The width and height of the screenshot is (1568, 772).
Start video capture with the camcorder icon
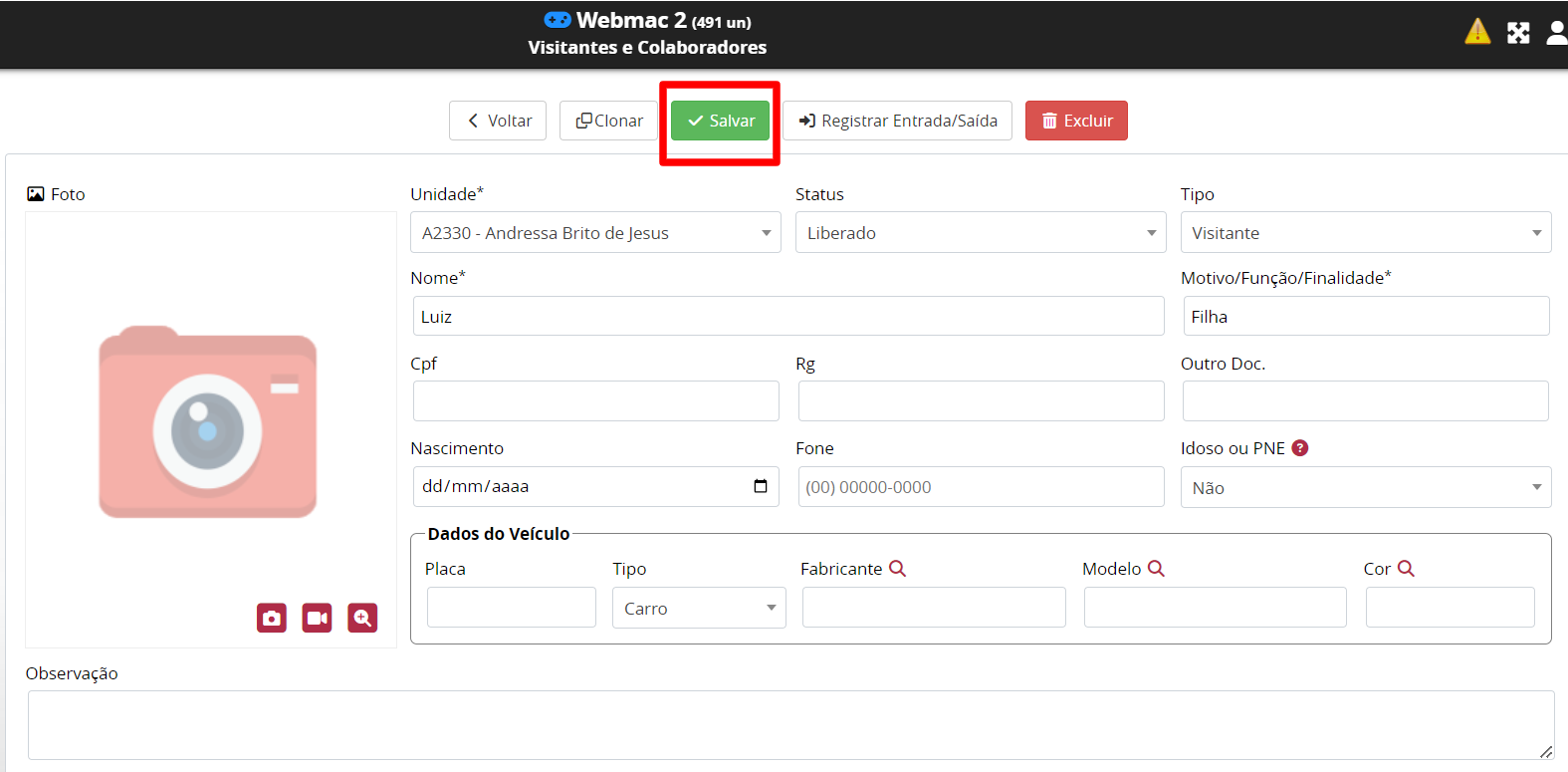317,618
